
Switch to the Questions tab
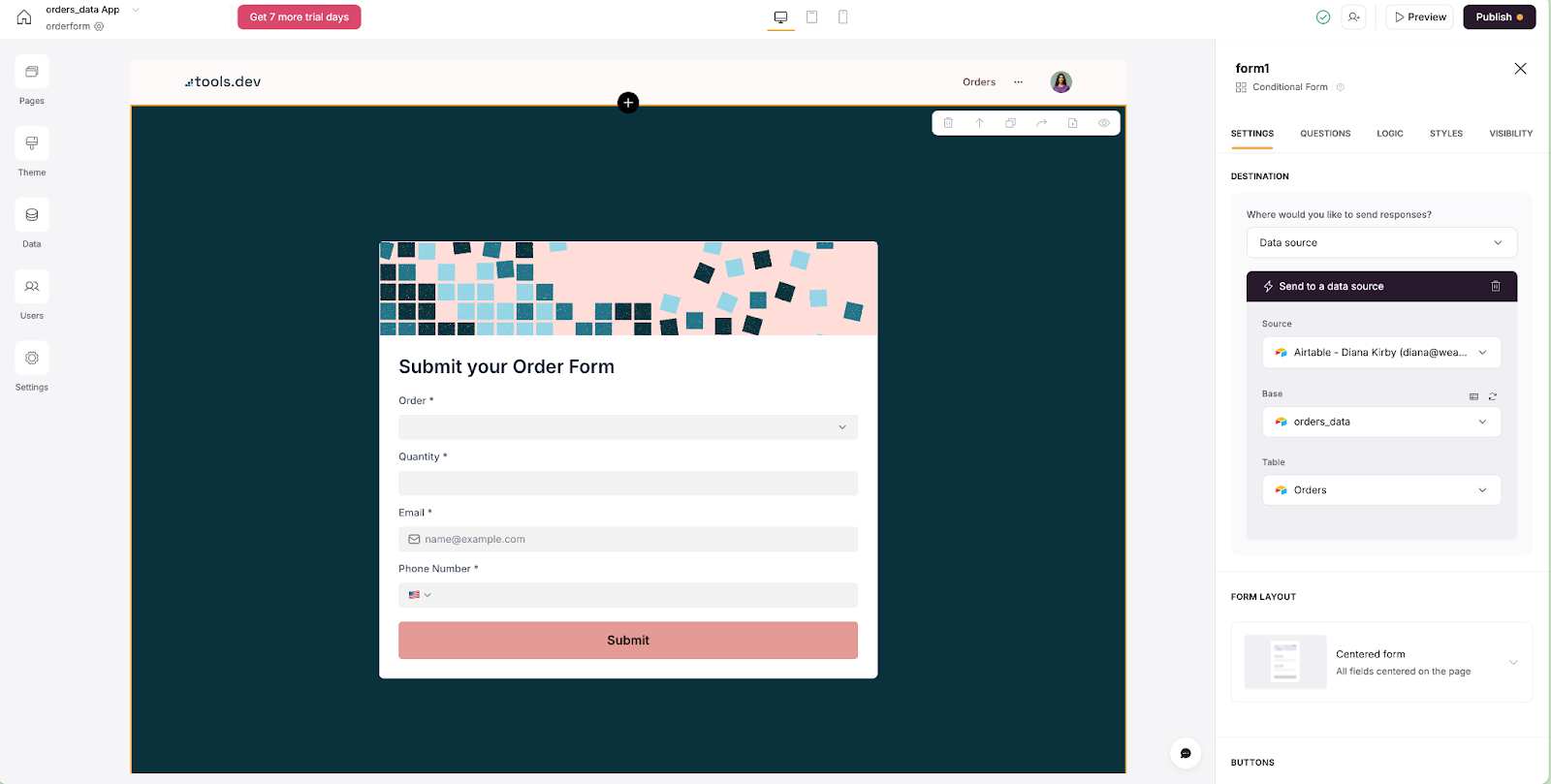[1325, 134]
